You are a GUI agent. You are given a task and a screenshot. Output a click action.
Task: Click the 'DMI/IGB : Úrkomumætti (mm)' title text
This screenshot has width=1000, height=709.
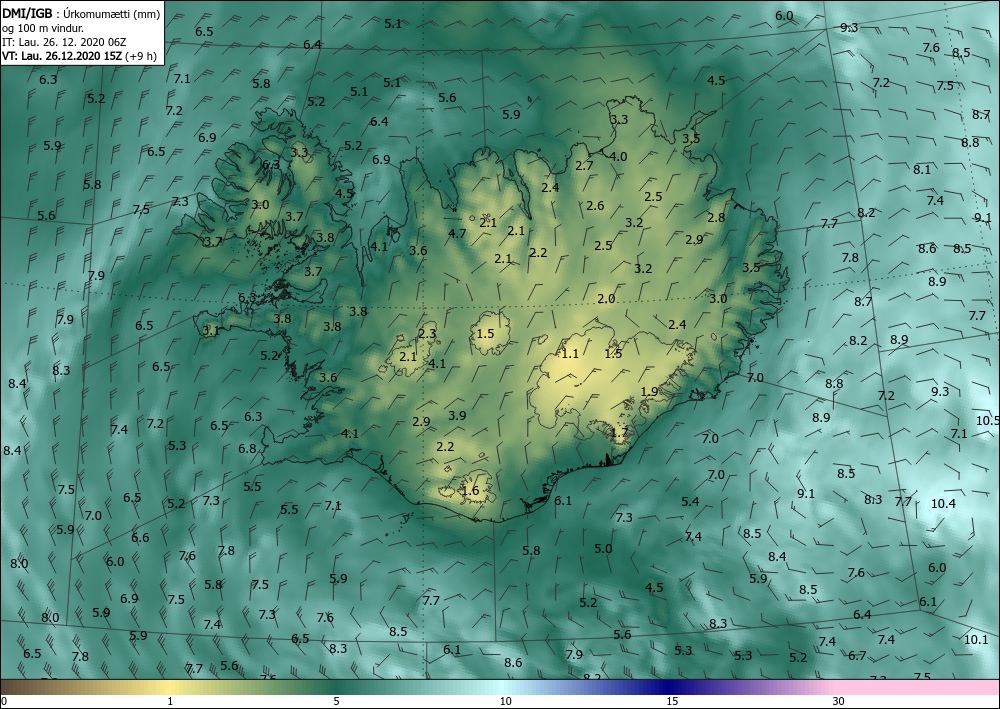click(80, 12)
